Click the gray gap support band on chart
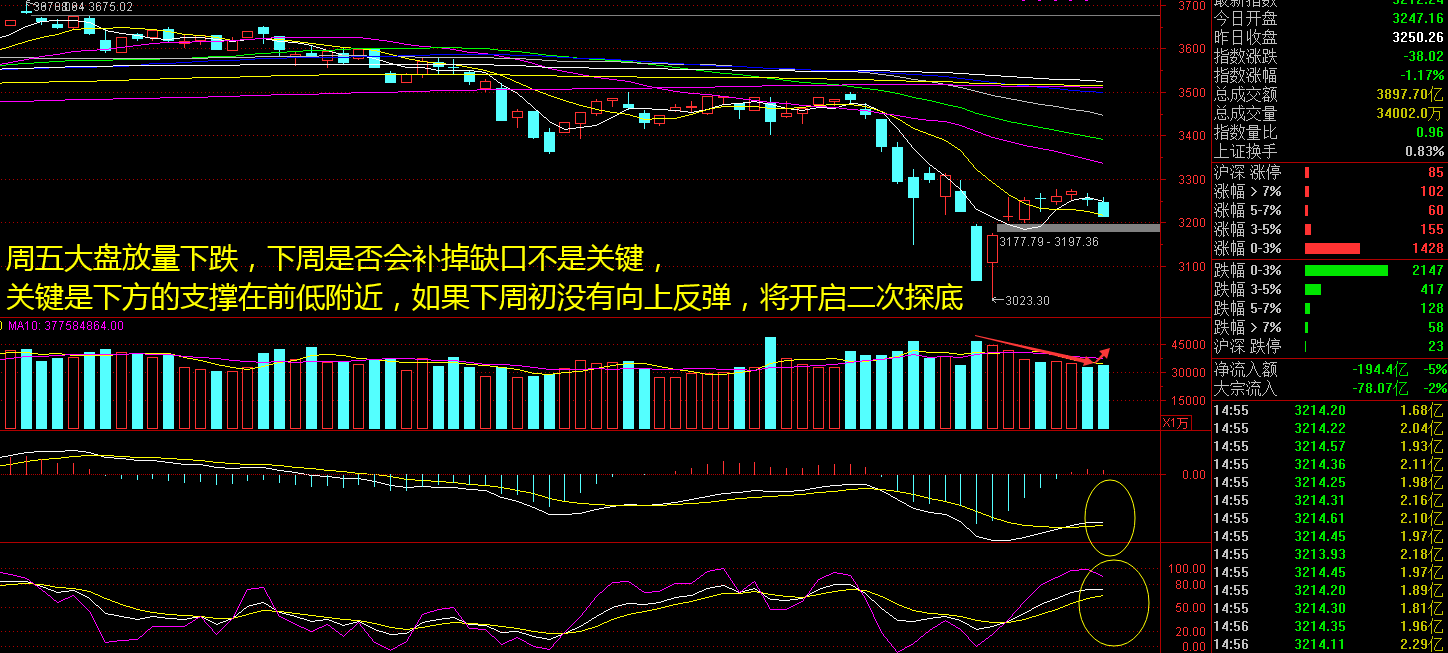This screenshot has height=653, width=1448. (x=1078, y=228)
